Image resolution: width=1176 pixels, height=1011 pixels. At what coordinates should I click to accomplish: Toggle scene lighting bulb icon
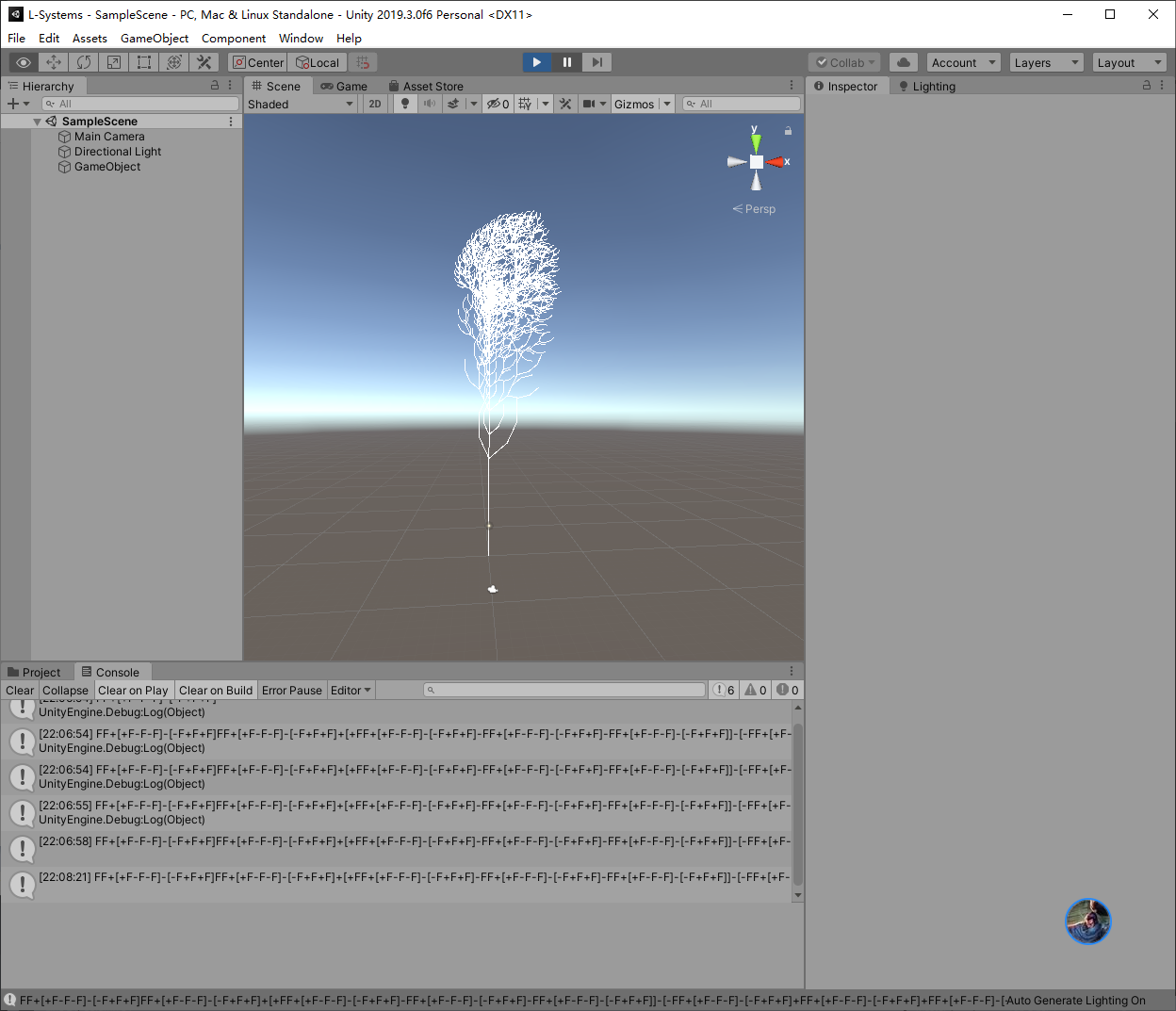(x=405, y=104)
